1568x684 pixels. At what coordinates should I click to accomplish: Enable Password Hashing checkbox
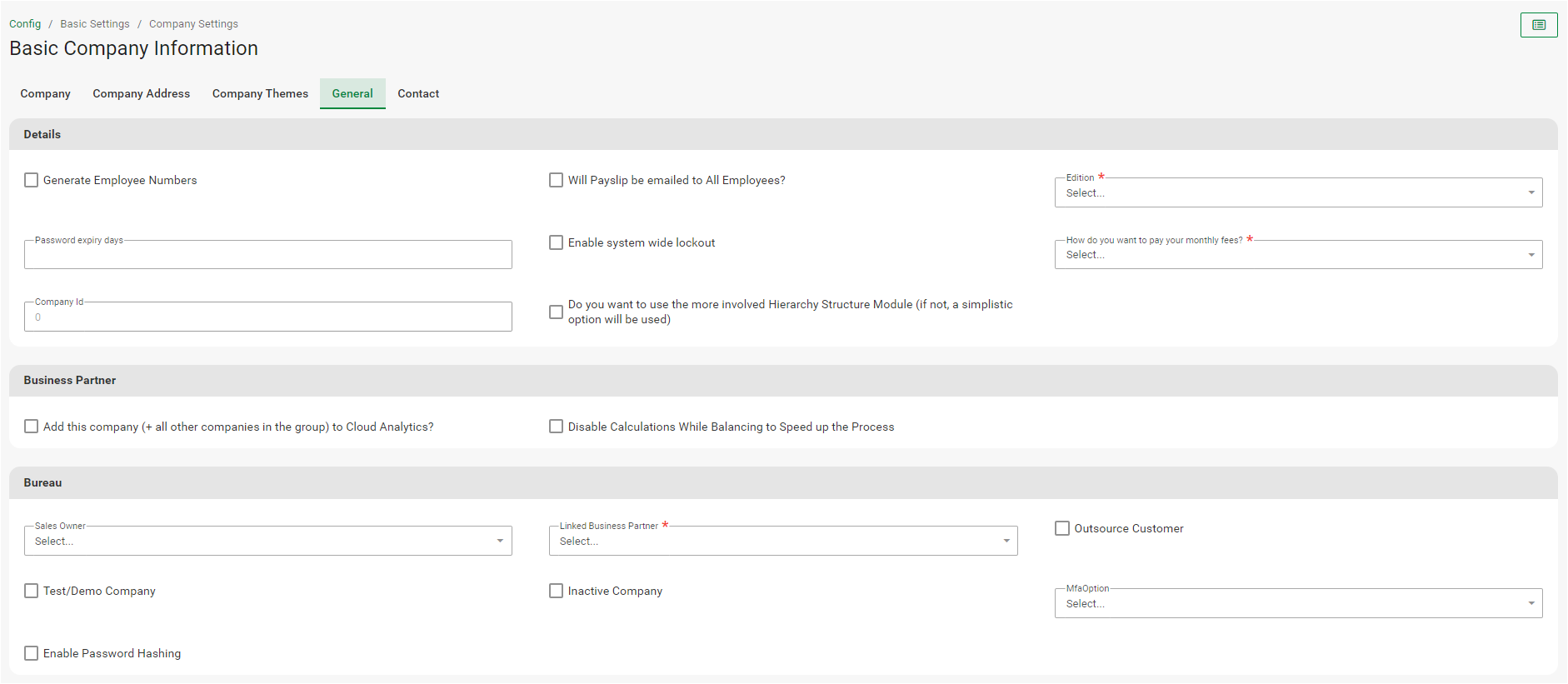tap(32, 653)
